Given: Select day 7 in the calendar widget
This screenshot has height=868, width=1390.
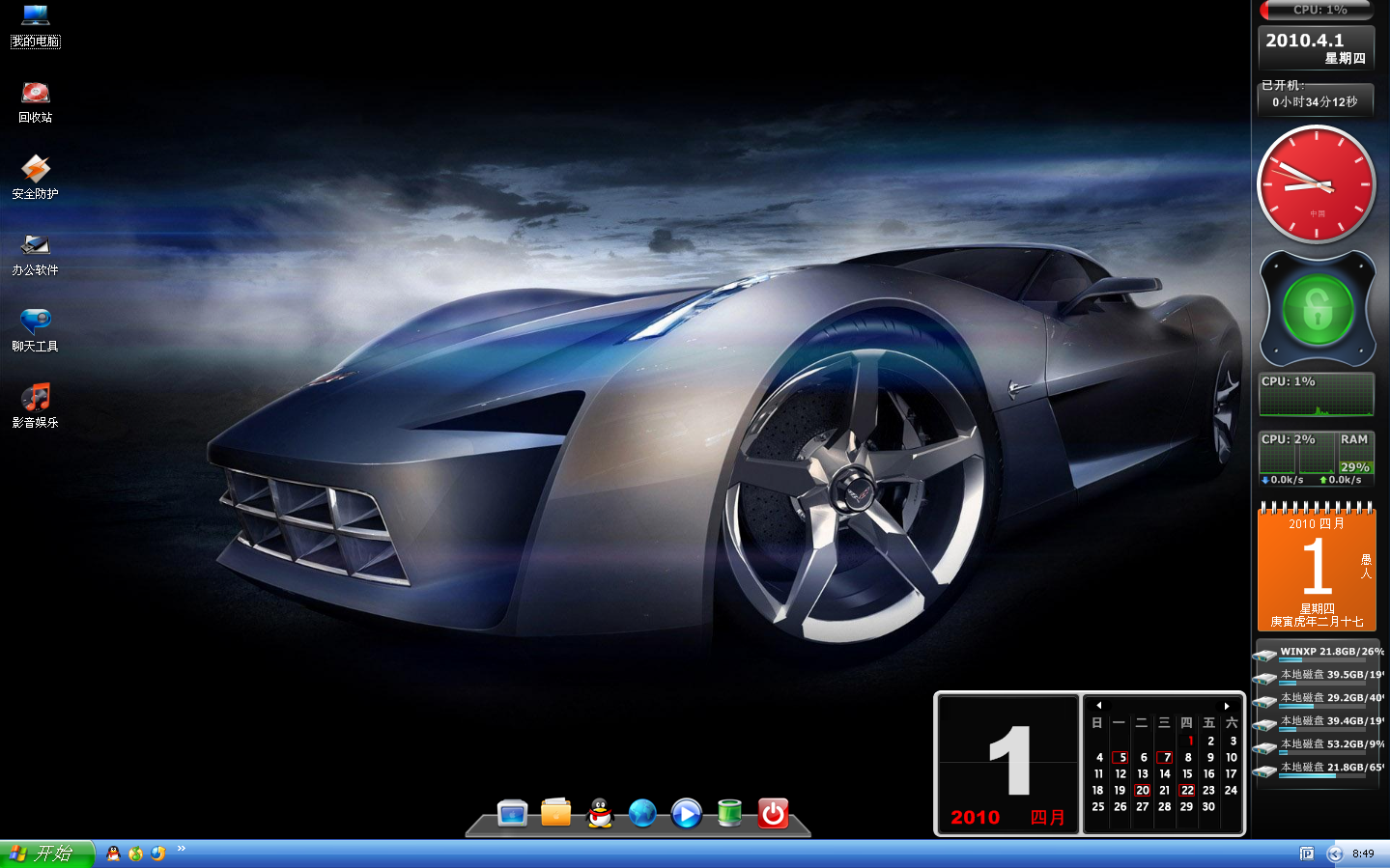Looking at the screenshot, I should (x=1166, y=758).
